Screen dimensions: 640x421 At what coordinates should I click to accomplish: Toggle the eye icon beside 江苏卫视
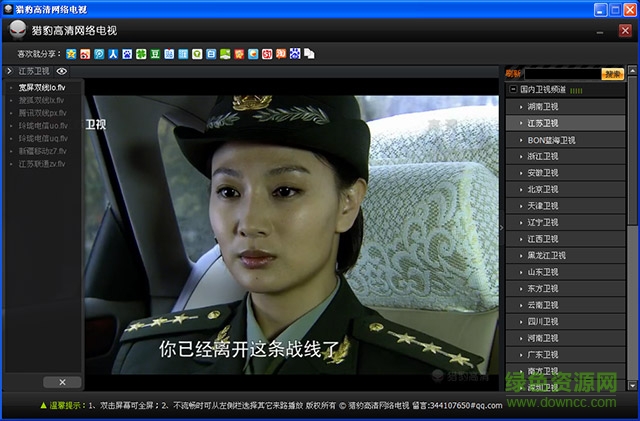[62, 72]
